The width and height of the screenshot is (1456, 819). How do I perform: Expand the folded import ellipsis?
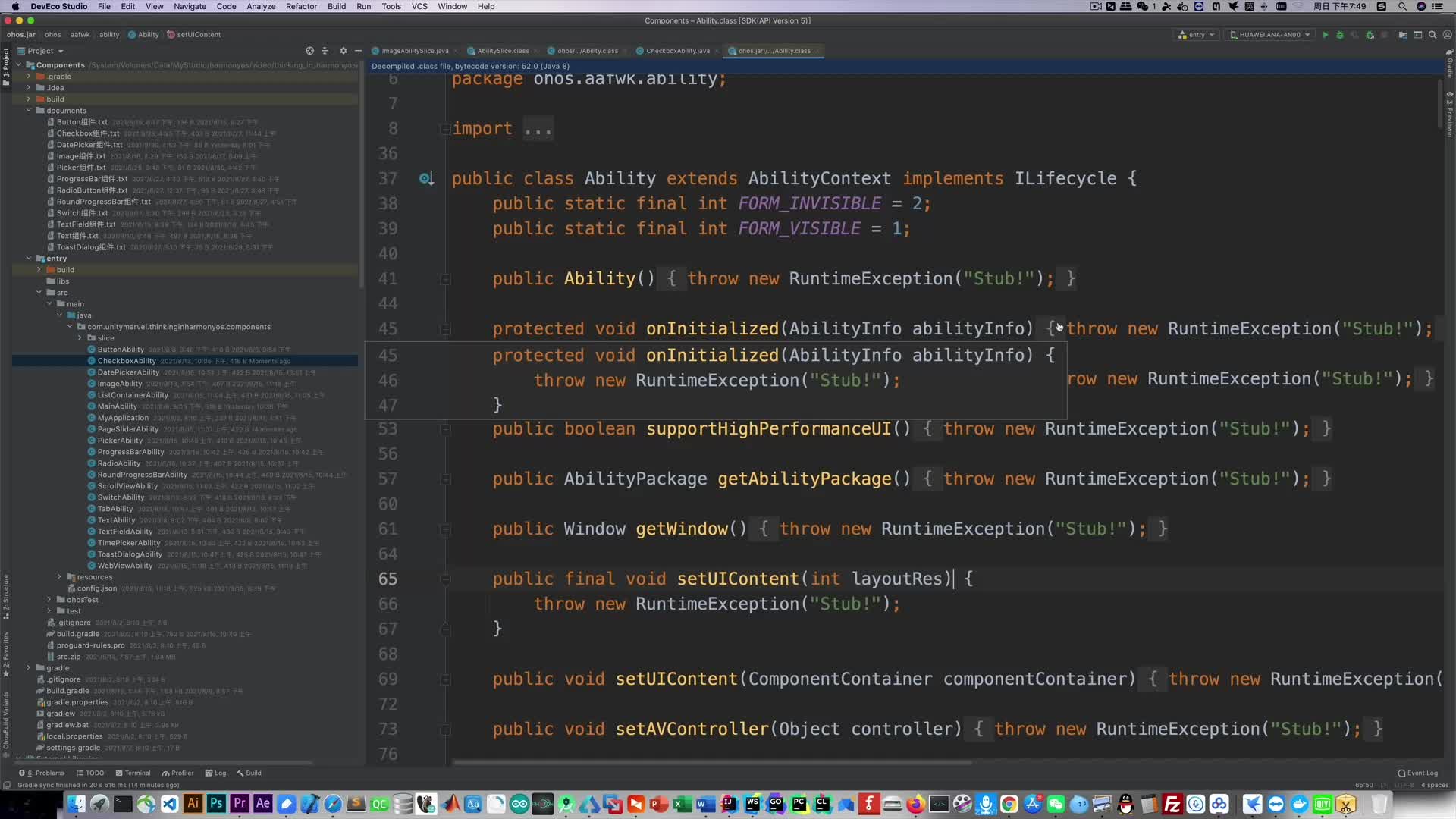tap(538, 129)
